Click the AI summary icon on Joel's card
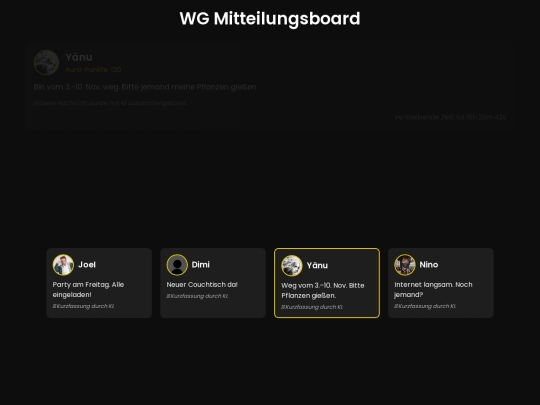Image resolution: width=540 pixels, height=405 pixels. pos(54,306)
